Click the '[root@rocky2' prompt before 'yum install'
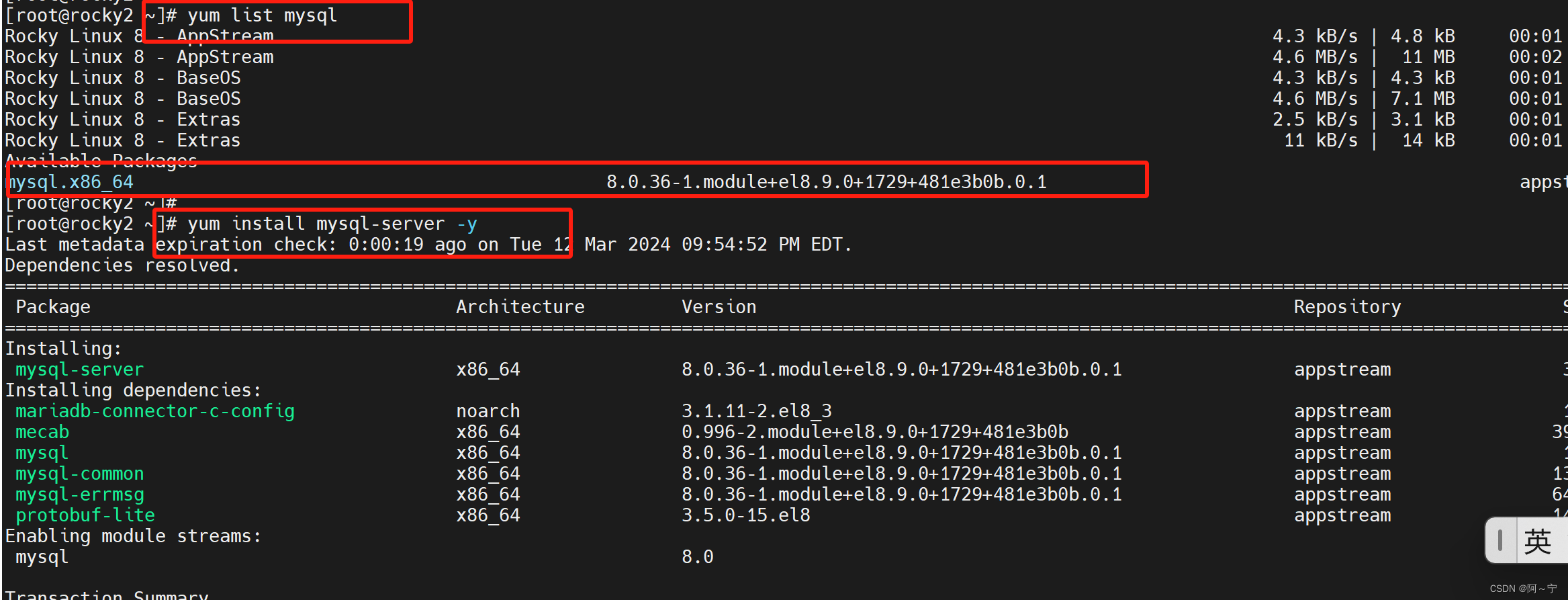The width and height of the screenshot is (1568, 600). click(x=69, y=224)
